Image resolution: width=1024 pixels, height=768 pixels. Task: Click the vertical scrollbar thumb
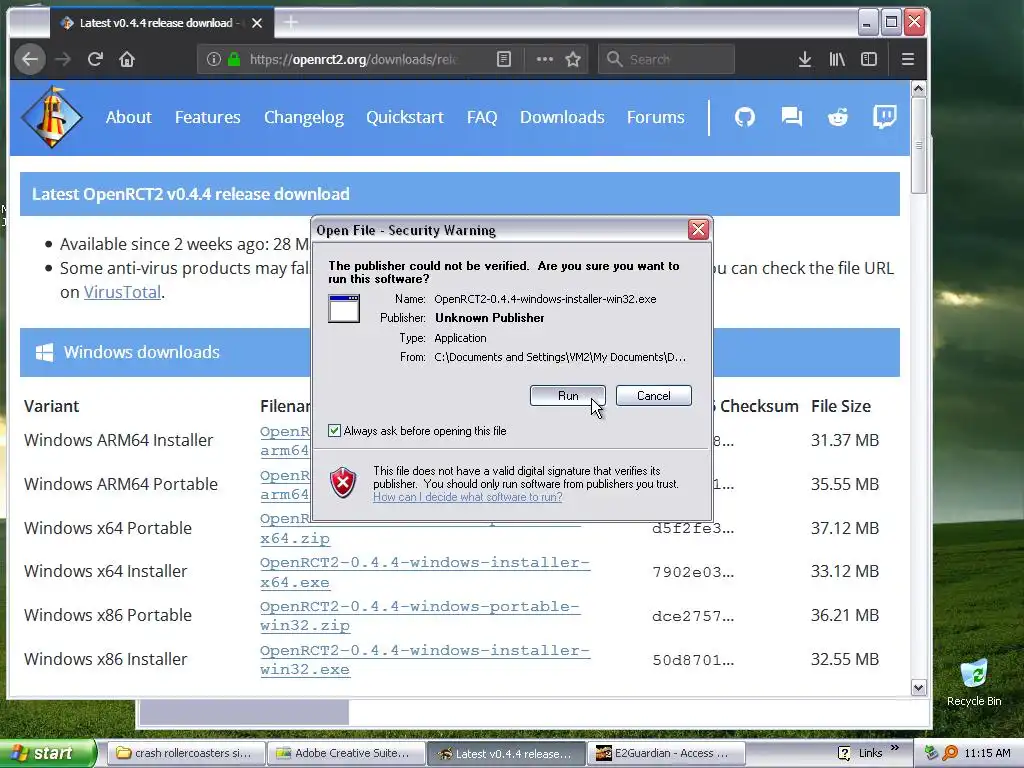918,145
